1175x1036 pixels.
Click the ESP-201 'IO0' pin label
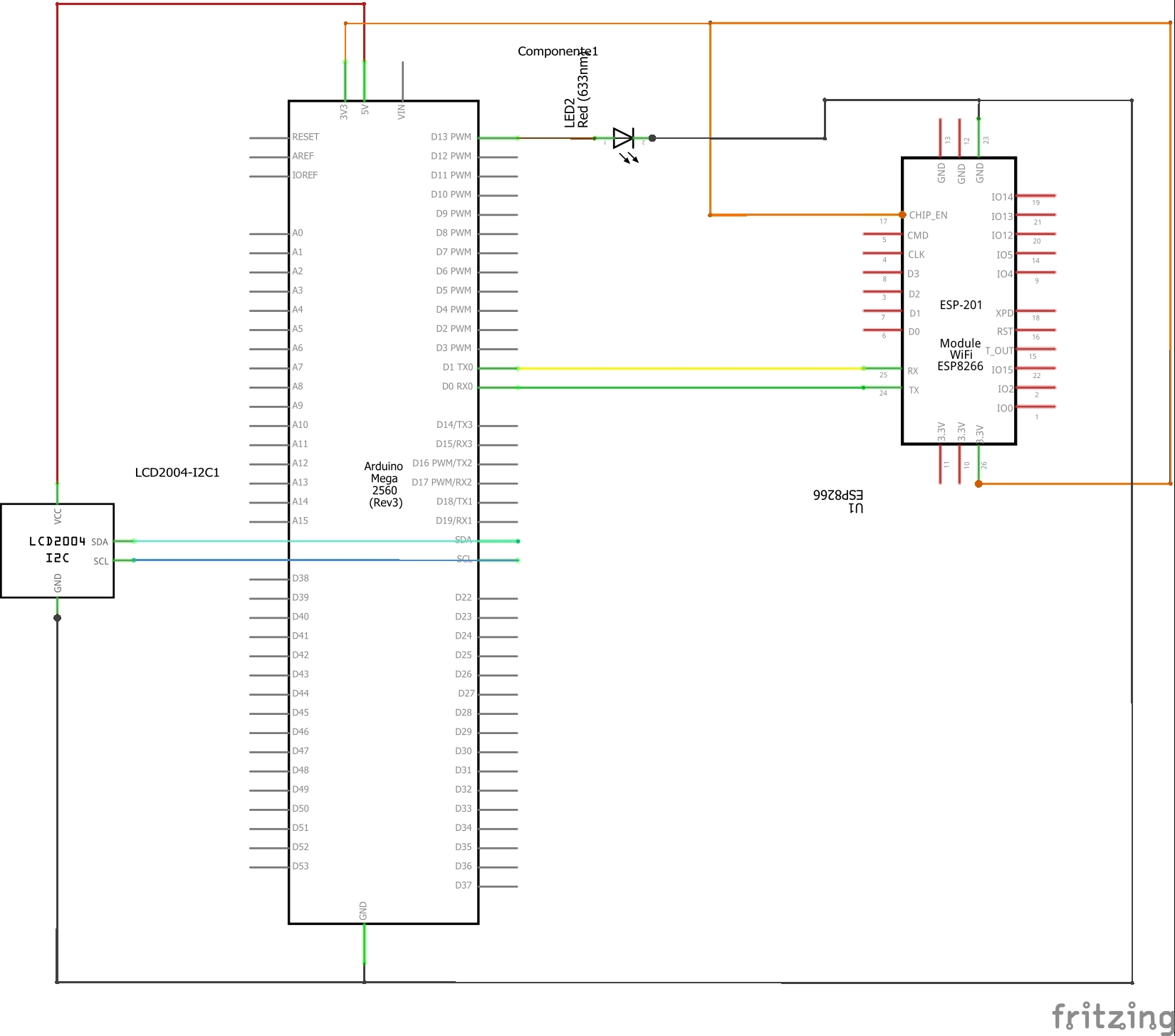1004,408
